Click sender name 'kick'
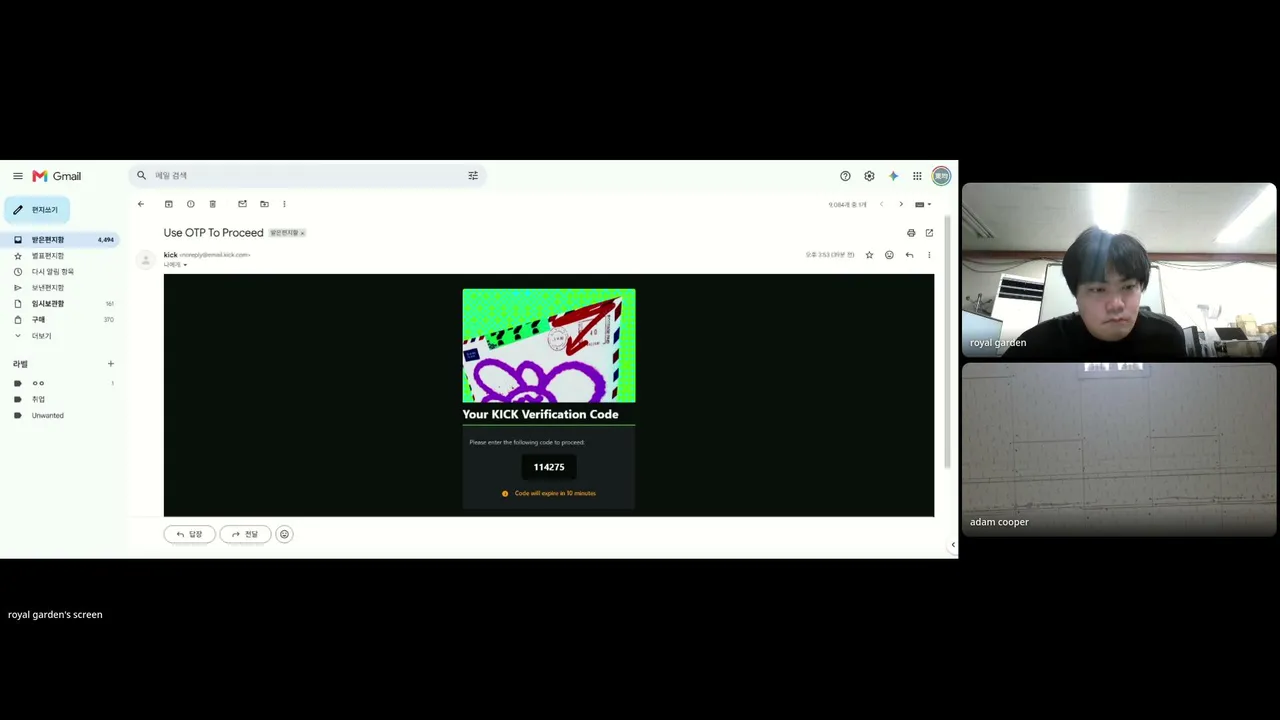The height and width of the screenshot is (720, 1280). [171, 255]
